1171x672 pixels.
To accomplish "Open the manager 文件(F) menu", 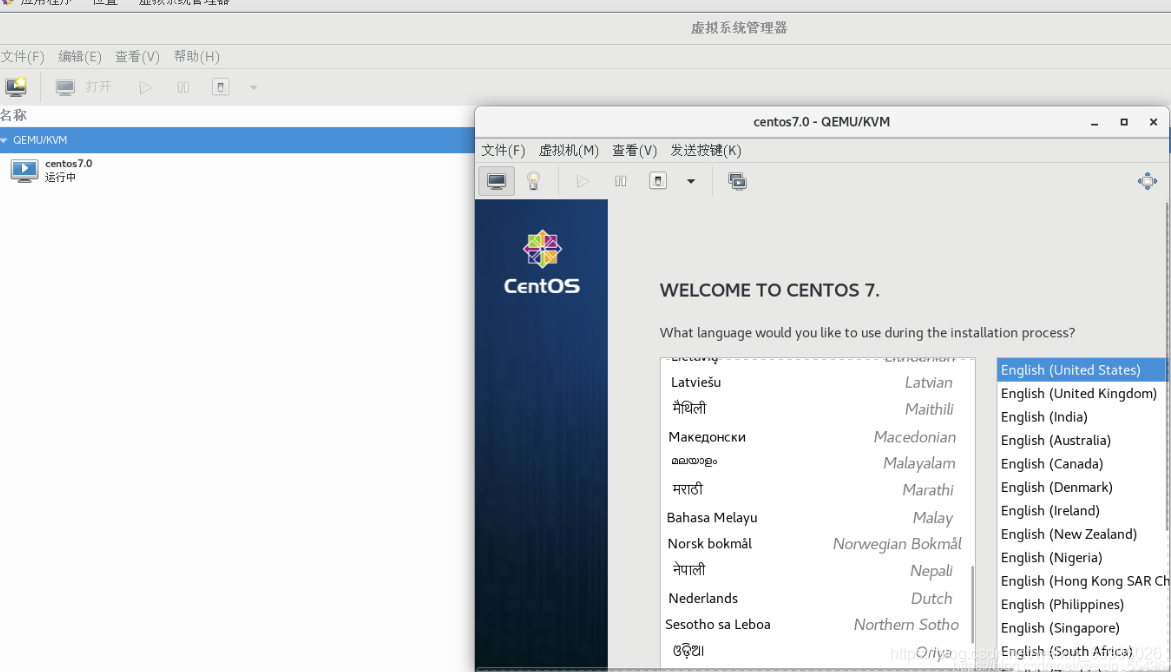I will (22, 57).
